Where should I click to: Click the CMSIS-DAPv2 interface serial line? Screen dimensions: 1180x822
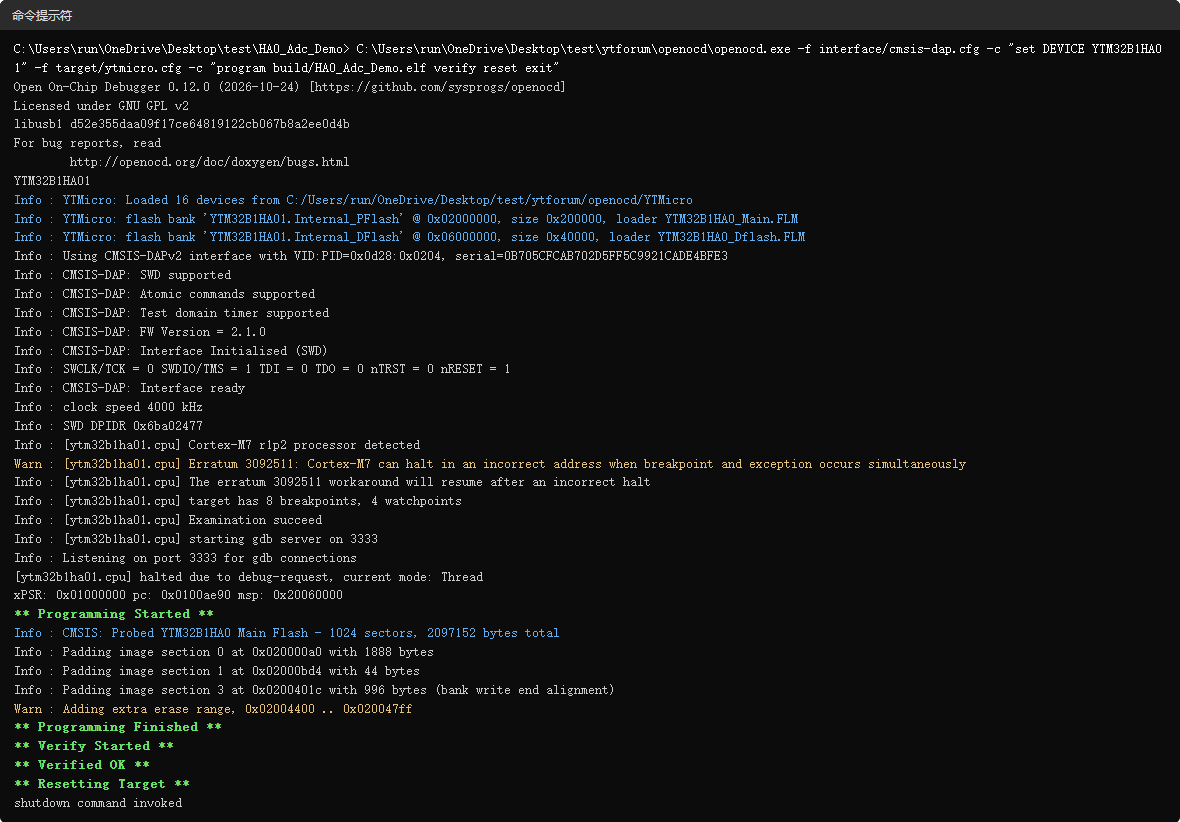(371, 256)
